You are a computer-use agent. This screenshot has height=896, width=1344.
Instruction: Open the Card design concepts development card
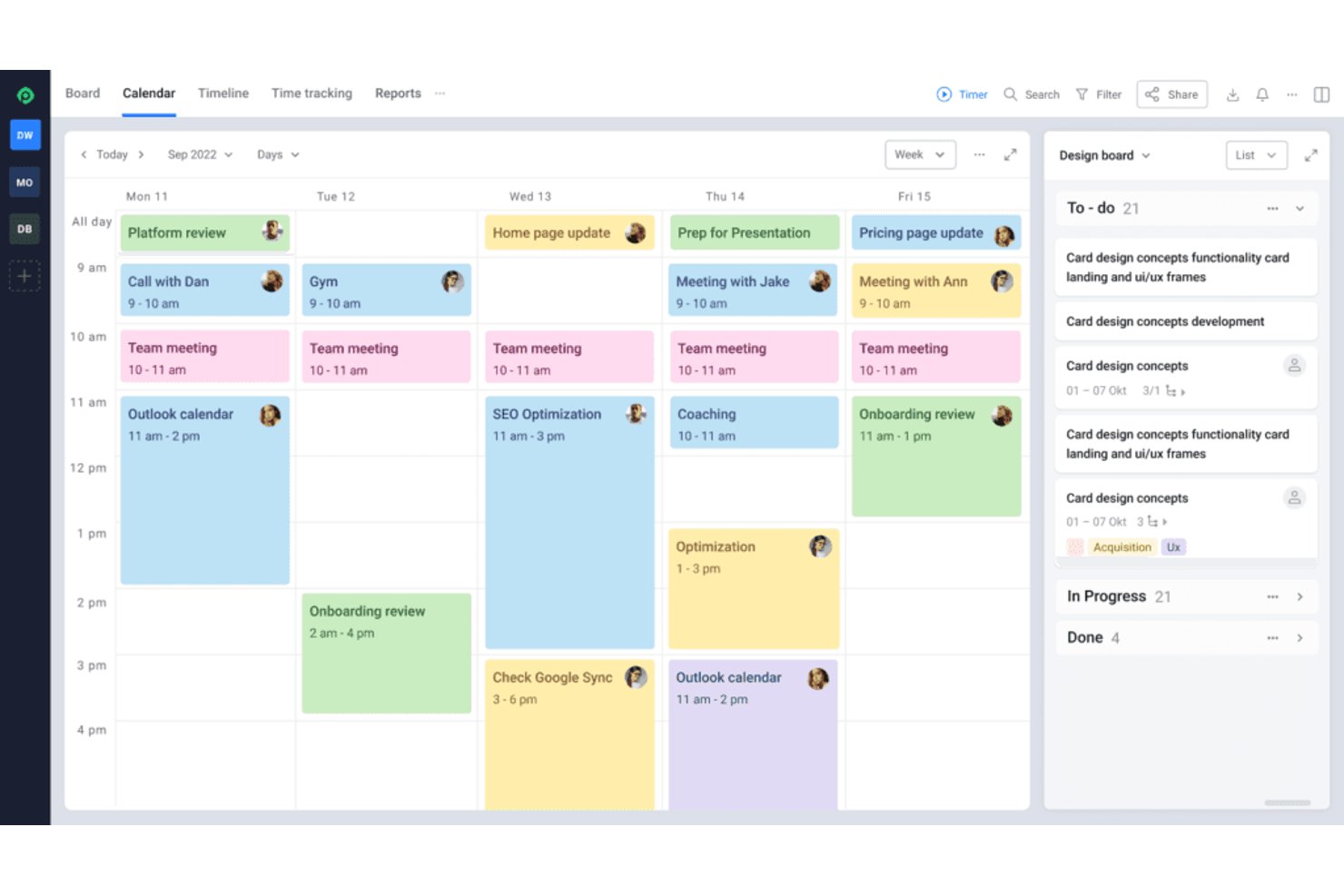[x=1185, y=321]
